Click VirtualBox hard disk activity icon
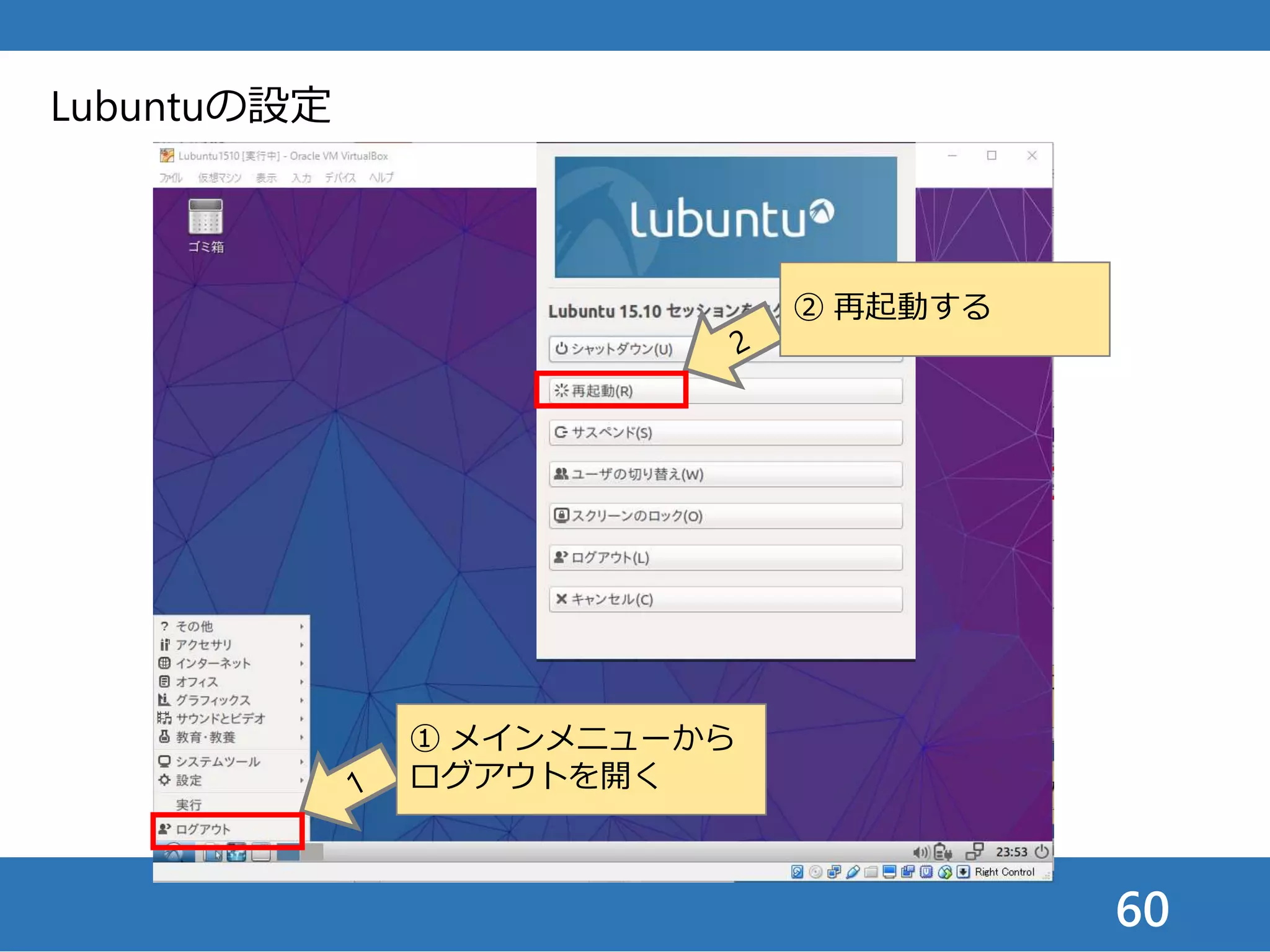The height and width of the screenshot is (952, 1270). 797,872
